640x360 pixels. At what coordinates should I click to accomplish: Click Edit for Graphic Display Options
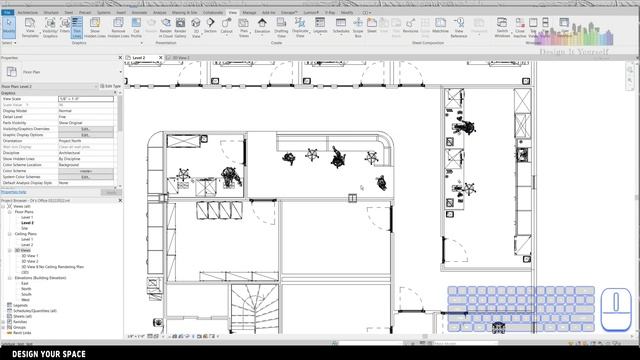click(x=86, y=135)
